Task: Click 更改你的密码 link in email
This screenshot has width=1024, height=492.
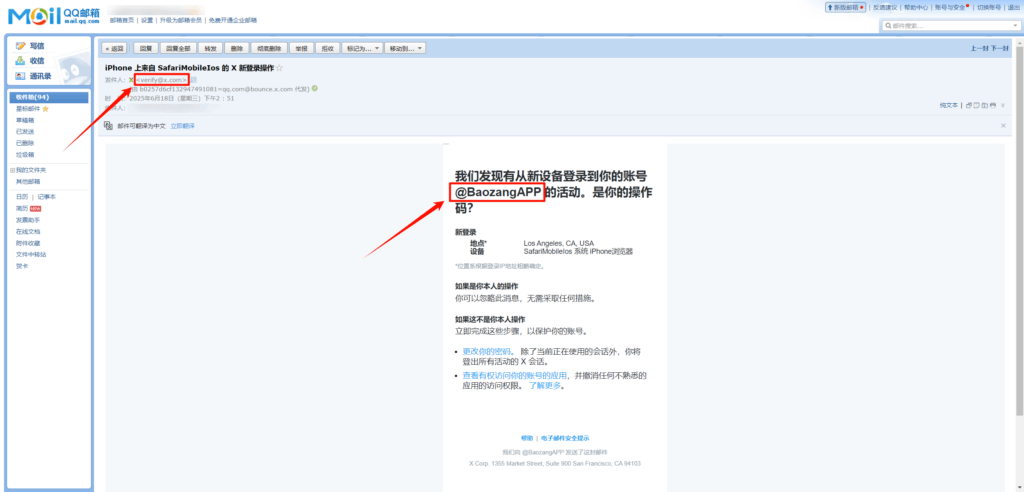Action: point(488,351)
